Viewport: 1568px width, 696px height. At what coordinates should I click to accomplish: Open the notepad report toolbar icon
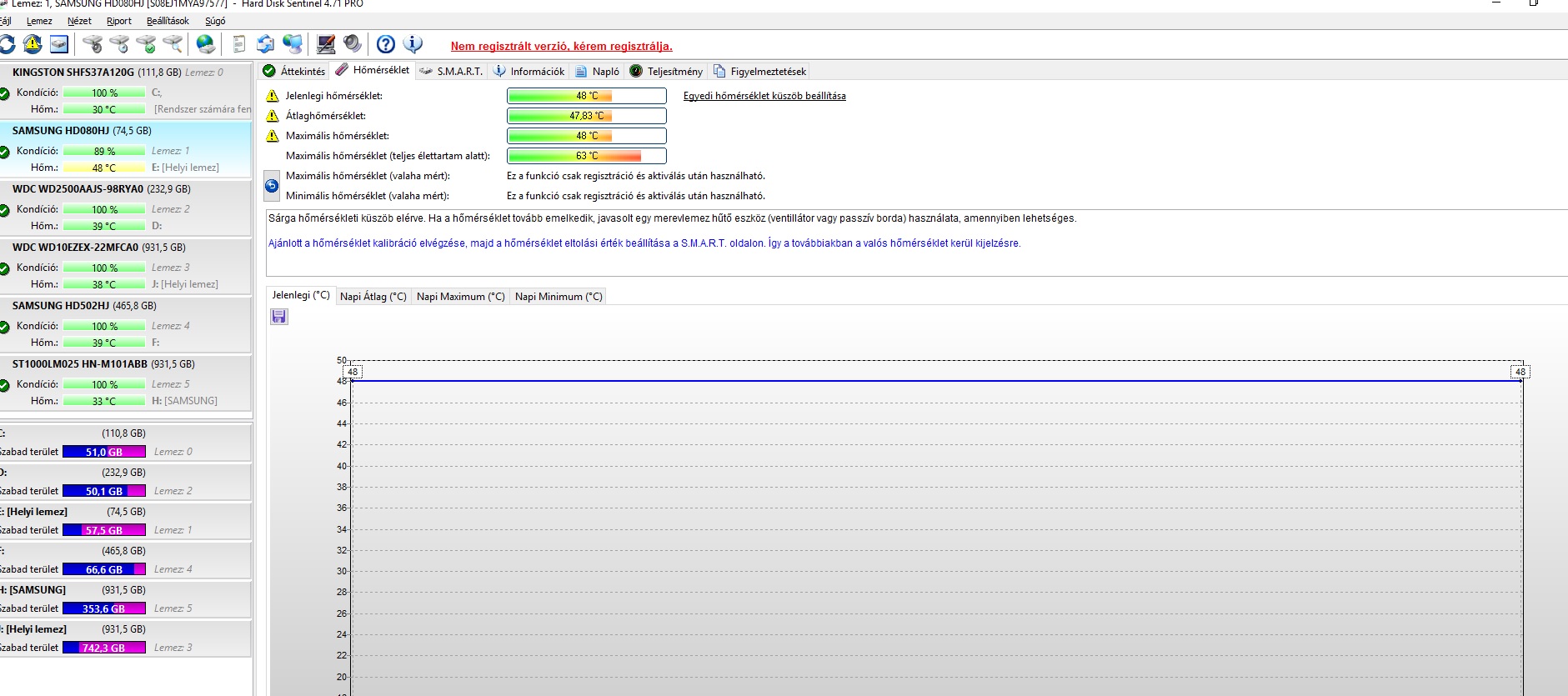pyautogui.click(x=239, y=44)
